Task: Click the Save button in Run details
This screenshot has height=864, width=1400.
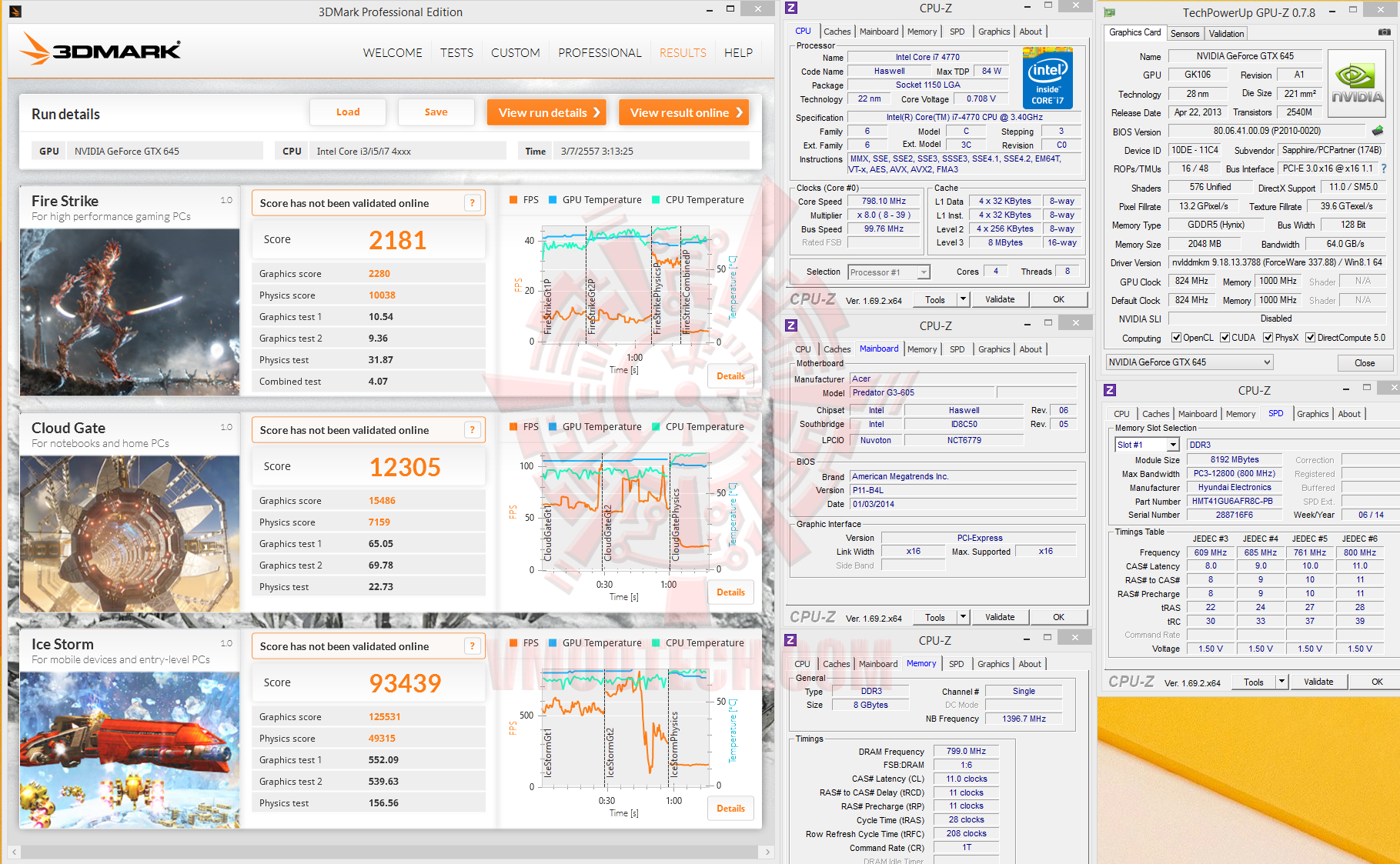Action: 436,112
